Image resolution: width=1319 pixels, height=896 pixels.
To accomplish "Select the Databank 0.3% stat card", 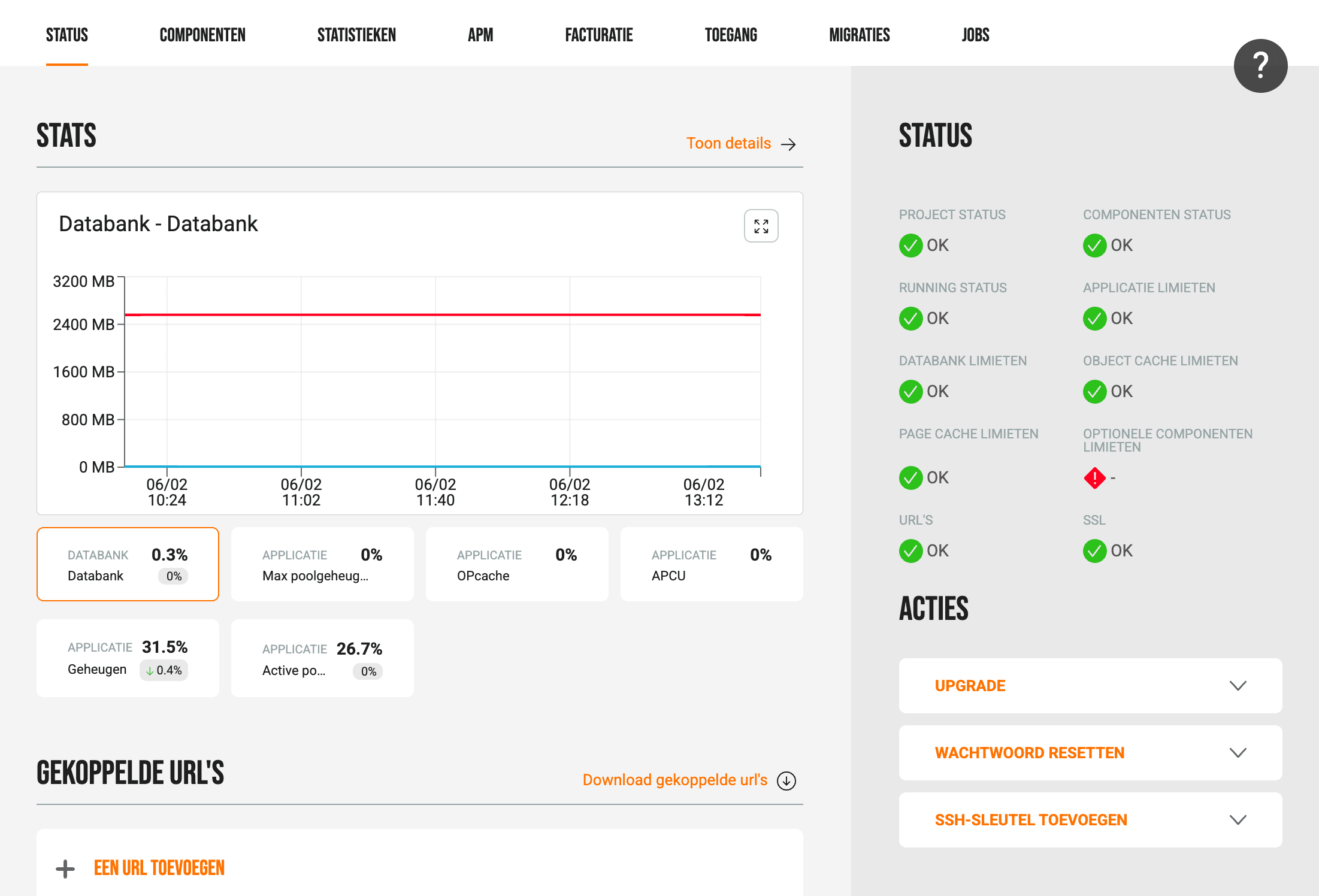I will coord(128,564).
